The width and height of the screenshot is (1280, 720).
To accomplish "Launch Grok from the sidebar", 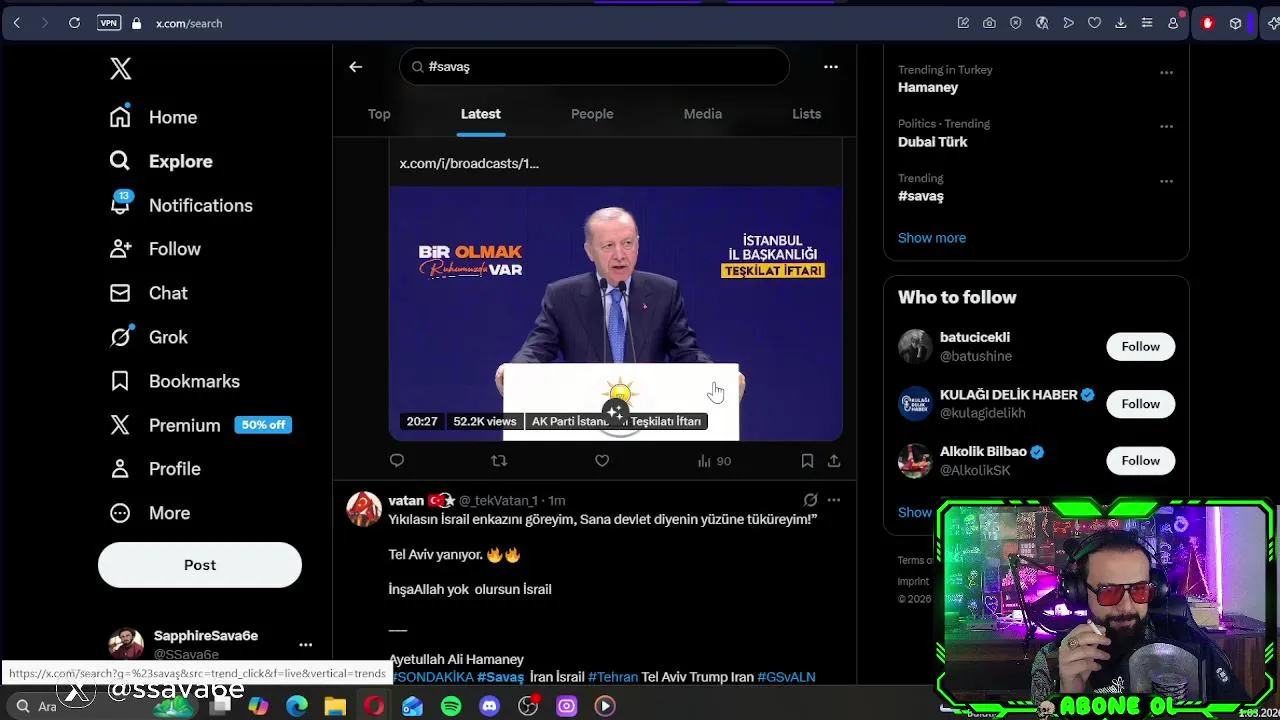I will (148, 337).
